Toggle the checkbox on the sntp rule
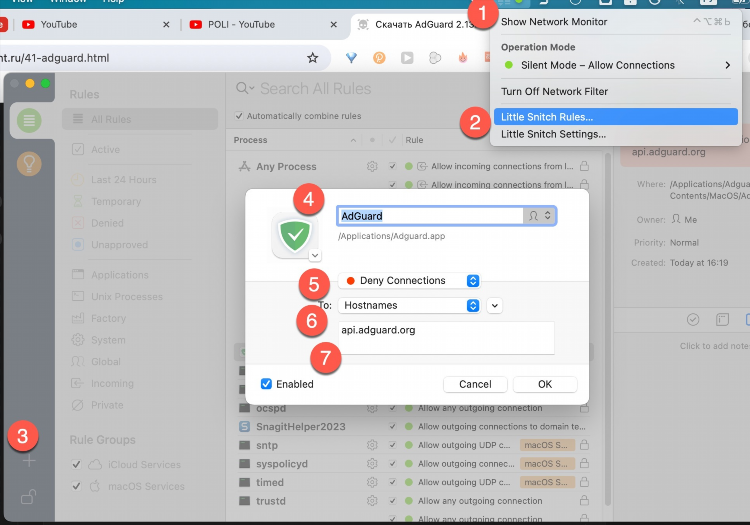The height and width of the screenshot is (525, 750). point(393,445)
